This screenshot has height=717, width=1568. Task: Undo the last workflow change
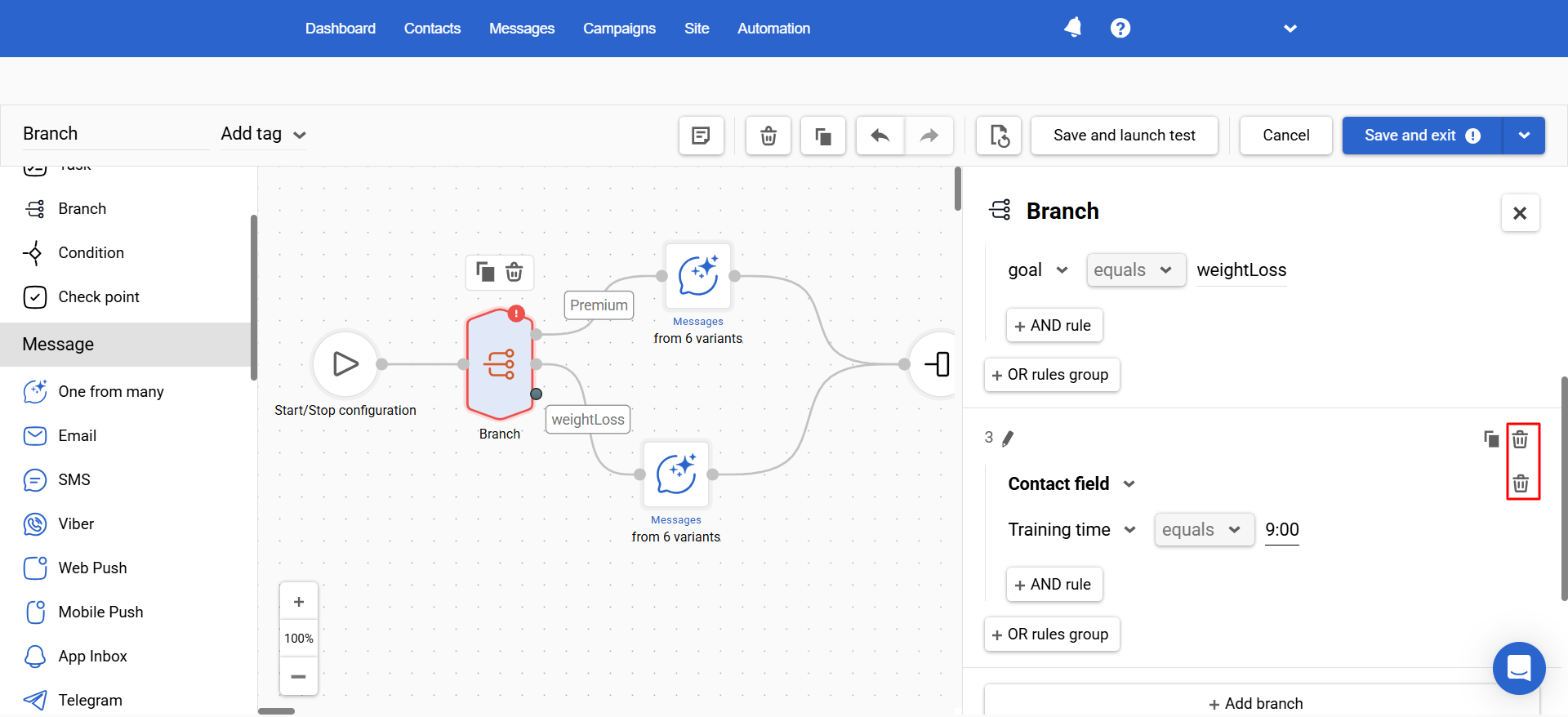click(x=880, y=136)
